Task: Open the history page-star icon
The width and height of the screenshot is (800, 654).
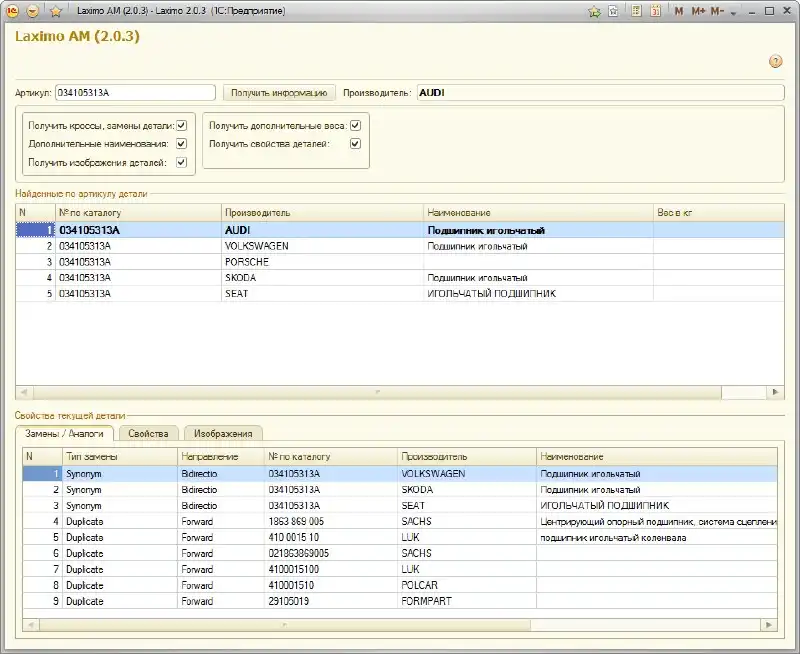Action: pyautogui.click(x=614, y=11)
